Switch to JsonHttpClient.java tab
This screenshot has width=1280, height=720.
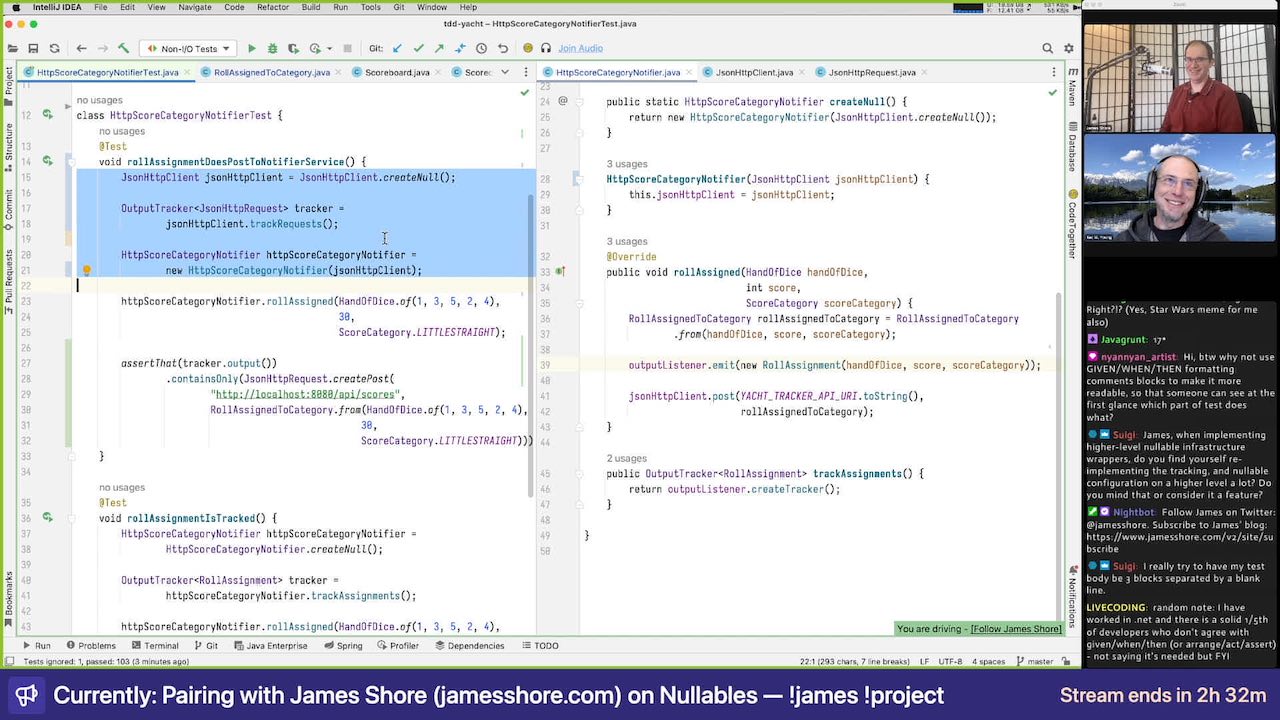point(754,72)
